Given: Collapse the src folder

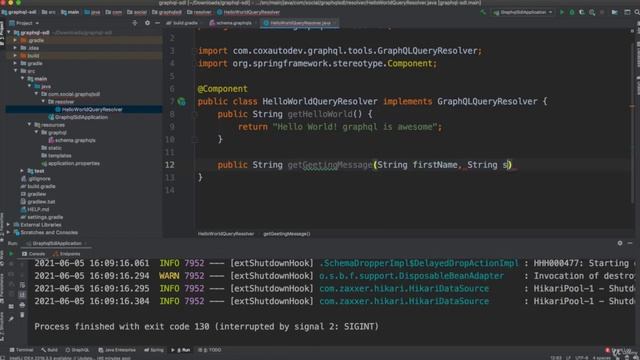Looking at the screenshot, I should [x=15, y=71].
